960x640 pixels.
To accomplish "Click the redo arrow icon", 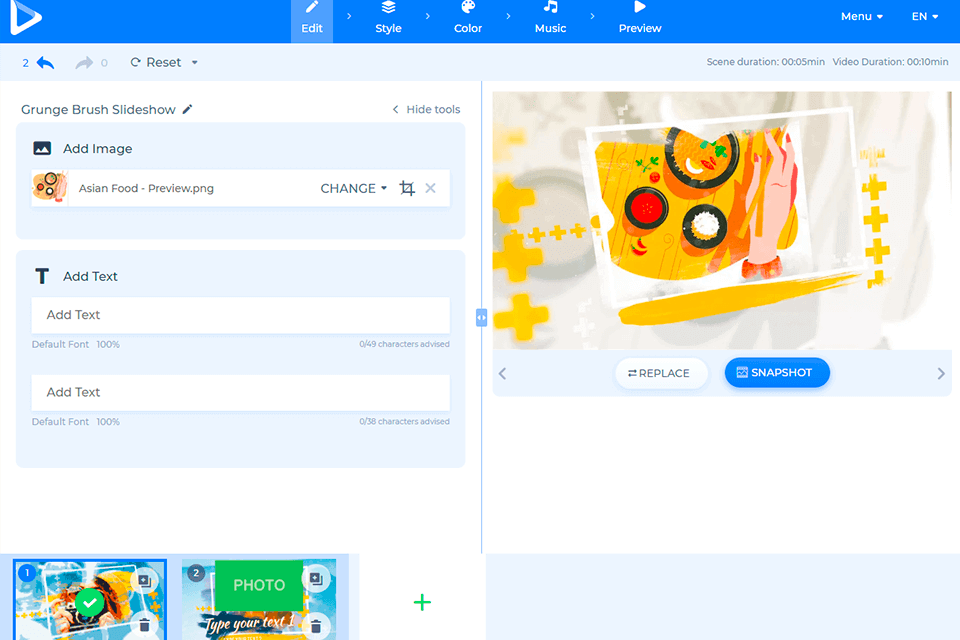I will [x=84, y=62].
